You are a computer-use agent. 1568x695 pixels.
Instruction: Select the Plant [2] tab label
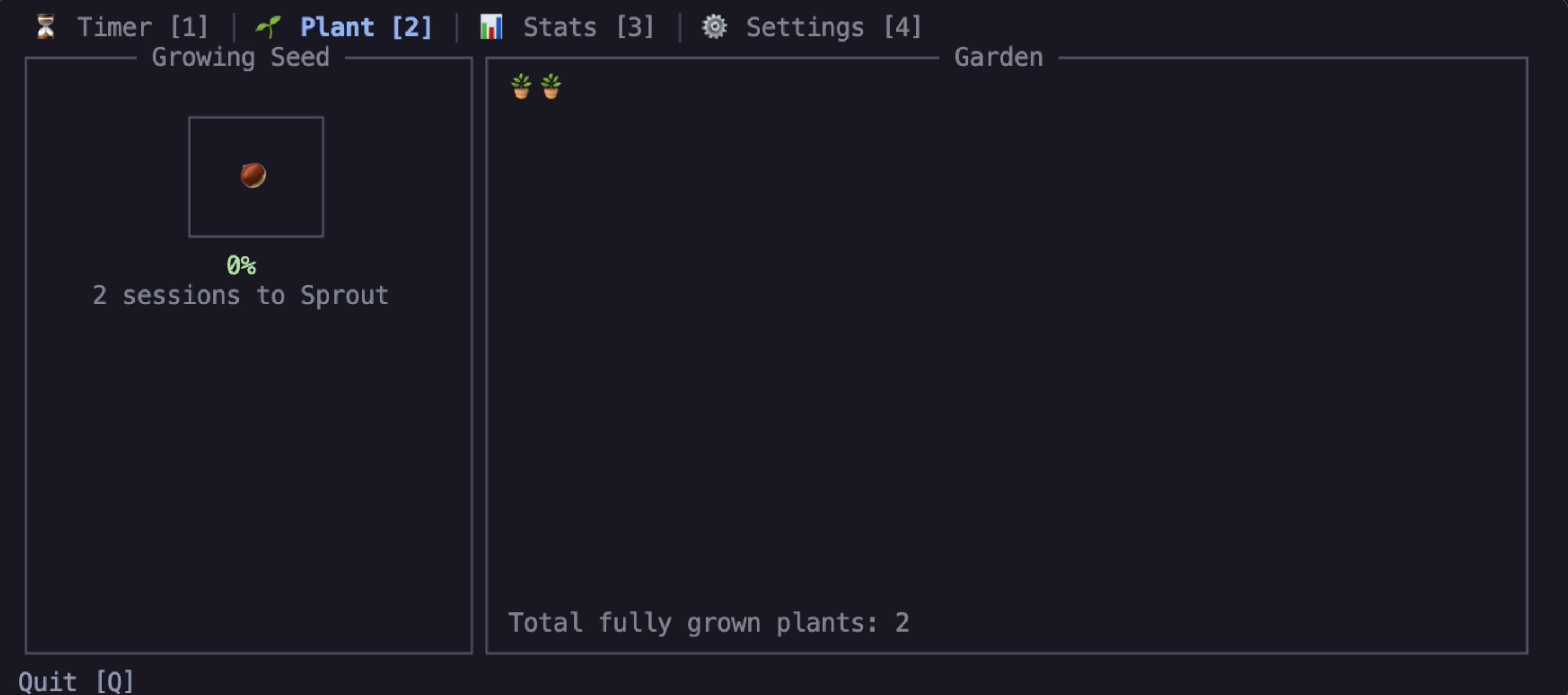[x=366, y=27]
